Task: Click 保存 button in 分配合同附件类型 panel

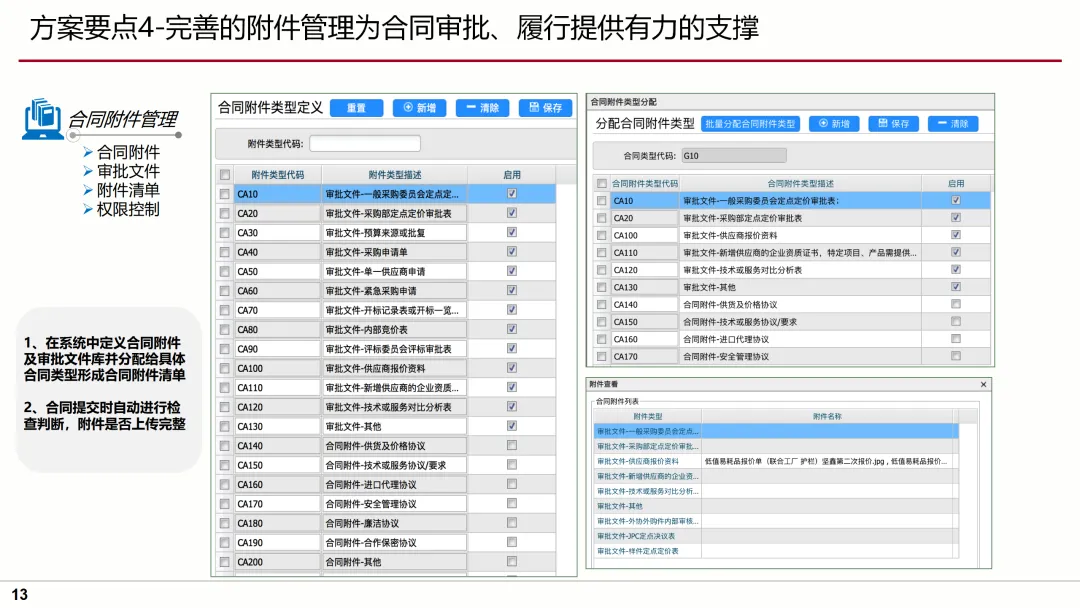Action: [893, 124]
